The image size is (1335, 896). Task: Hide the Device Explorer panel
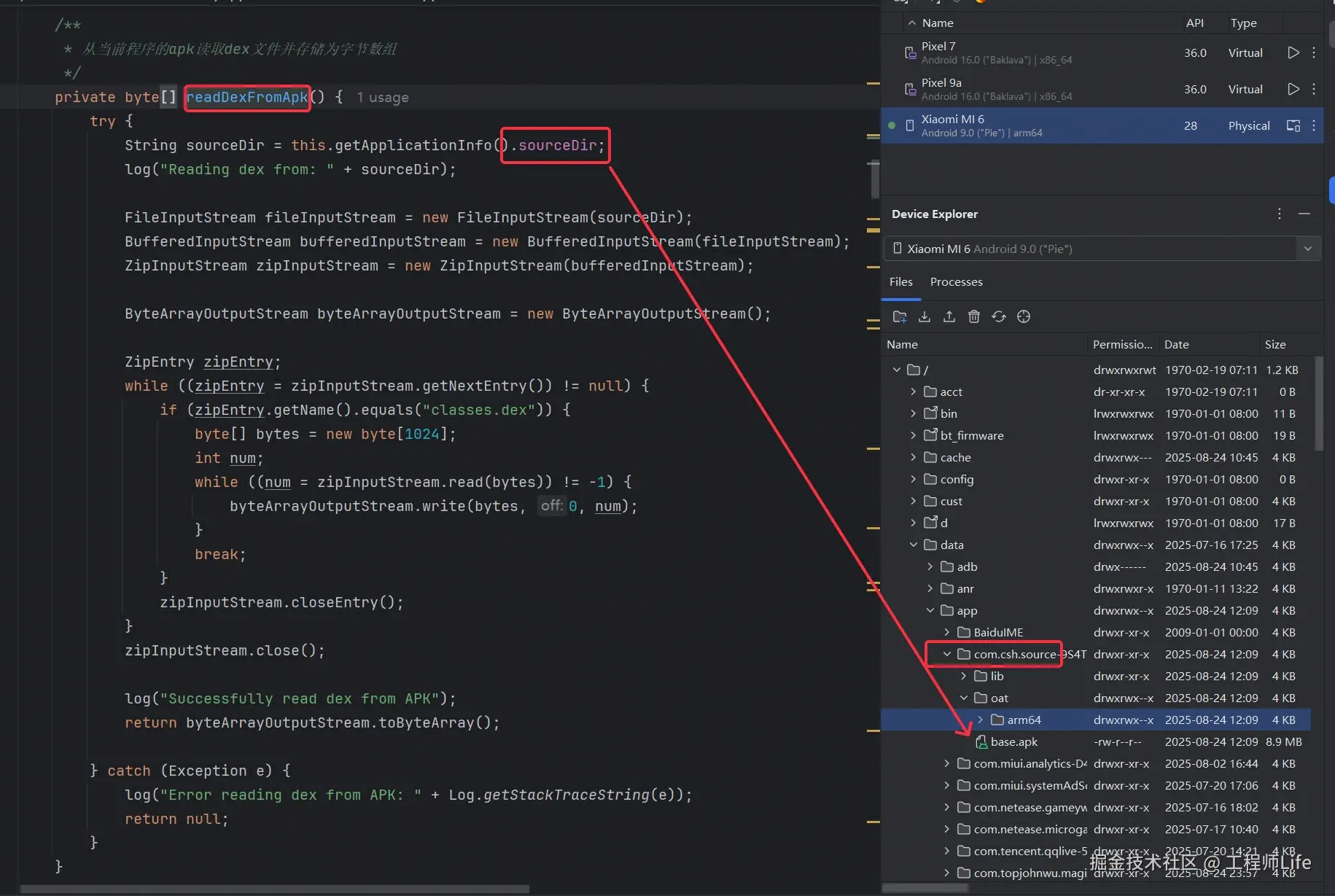[1304, 214]
